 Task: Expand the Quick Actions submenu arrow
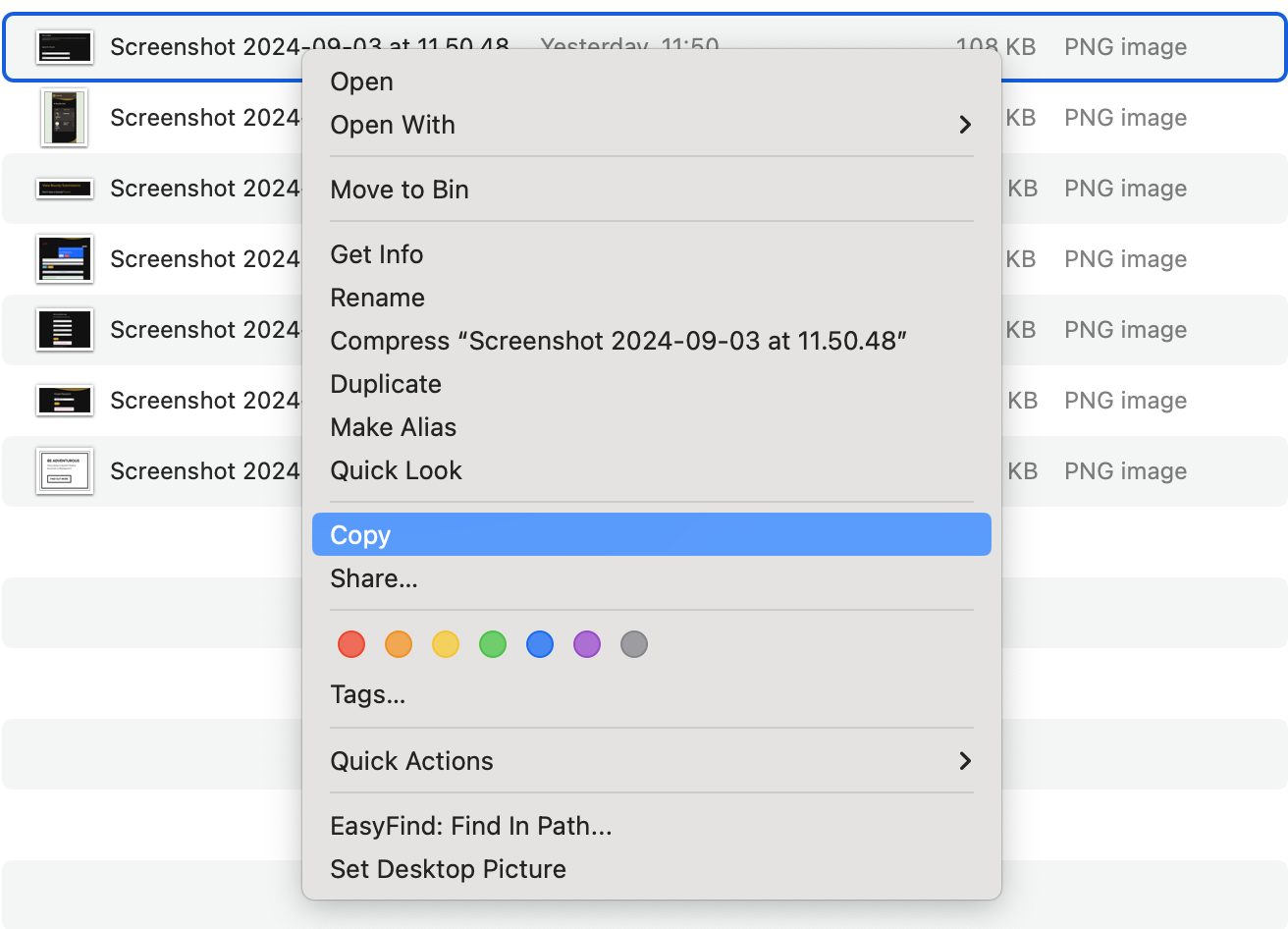click(x=965, y=761)
